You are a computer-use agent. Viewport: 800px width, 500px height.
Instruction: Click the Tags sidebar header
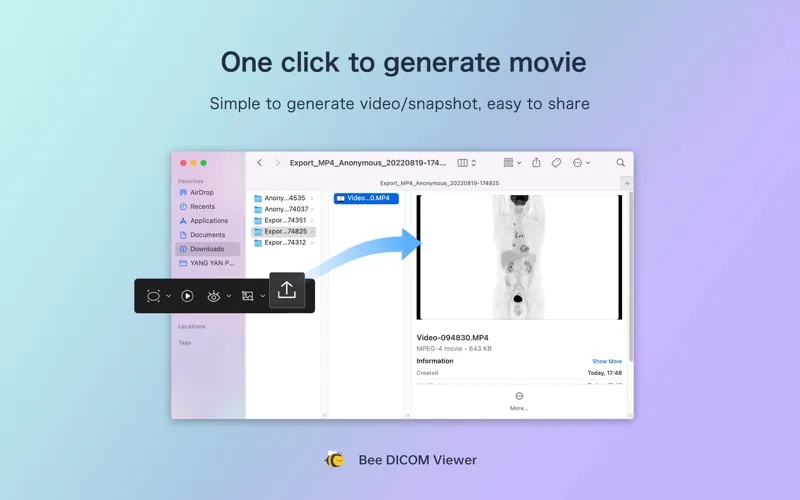click(x=185, y=343)
